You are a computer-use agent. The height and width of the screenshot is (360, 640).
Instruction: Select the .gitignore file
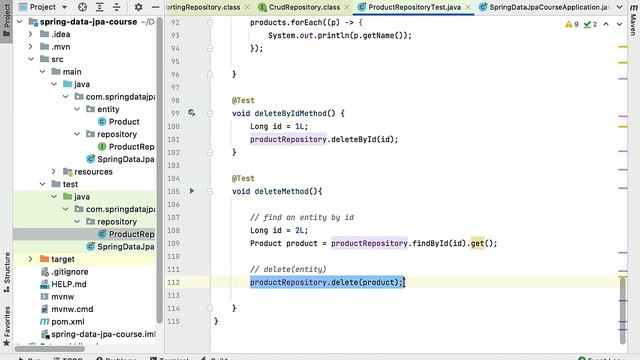click(64, 271)
